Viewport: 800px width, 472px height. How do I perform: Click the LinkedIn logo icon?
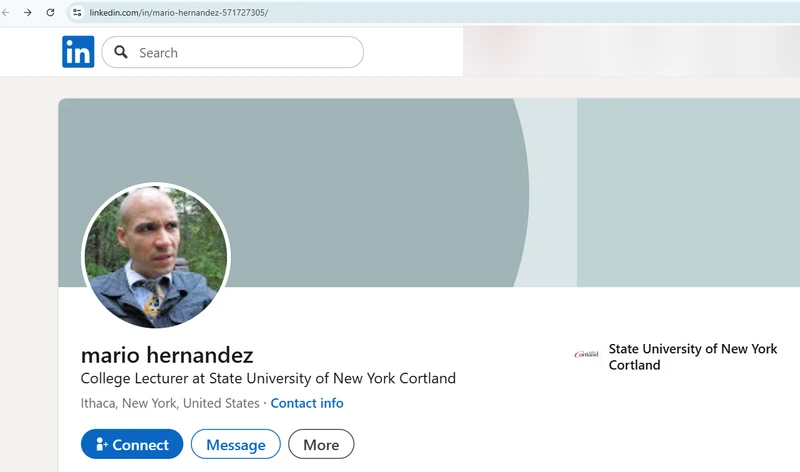78,52
